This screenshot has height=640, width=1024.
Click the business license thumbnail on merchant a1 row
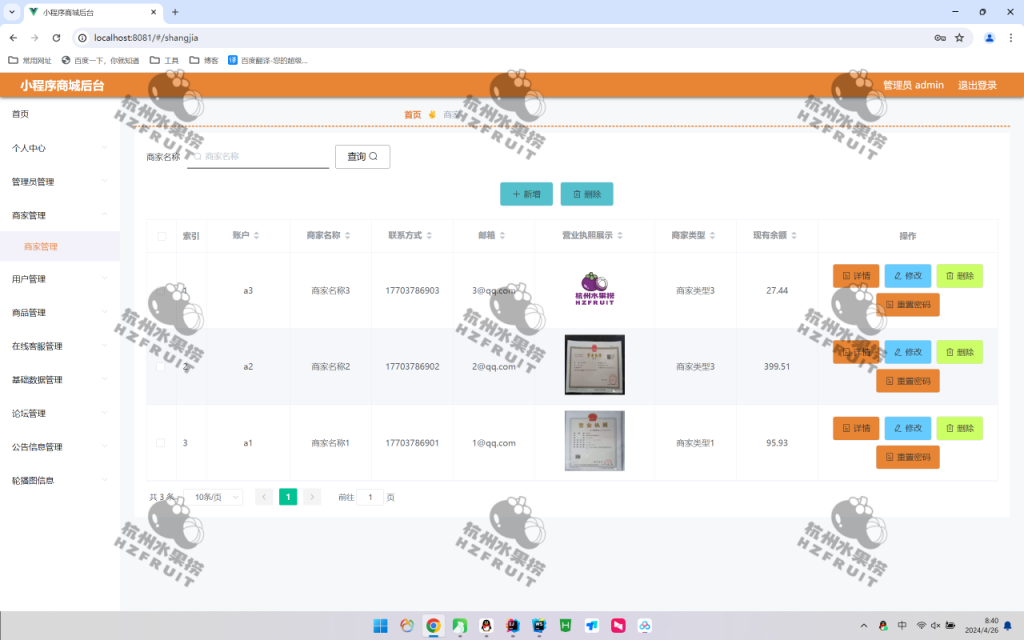click(x=594, y=441)
